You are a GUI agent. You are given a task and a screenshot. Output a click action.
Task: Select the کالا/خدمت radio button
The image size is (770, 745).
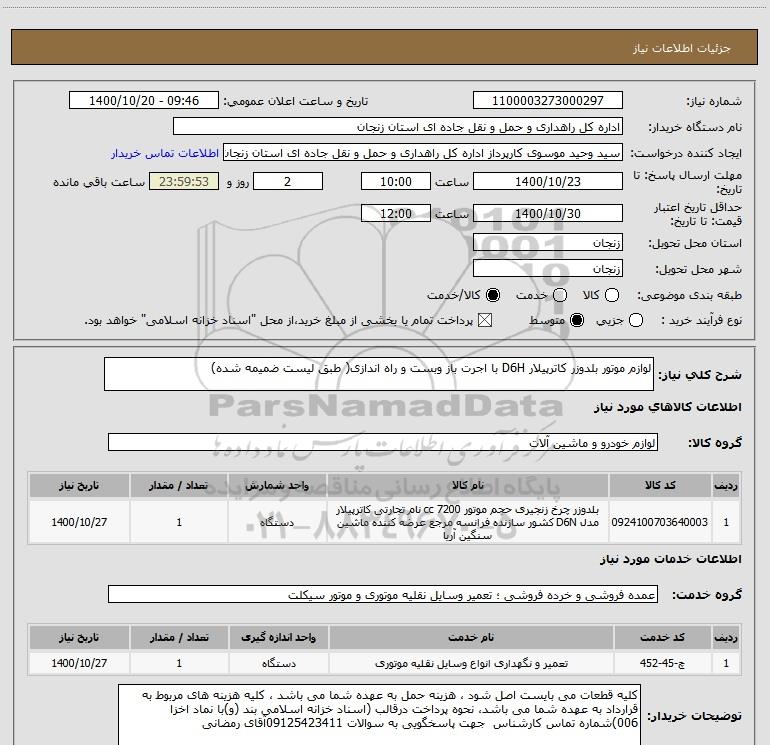click(493, 295)
